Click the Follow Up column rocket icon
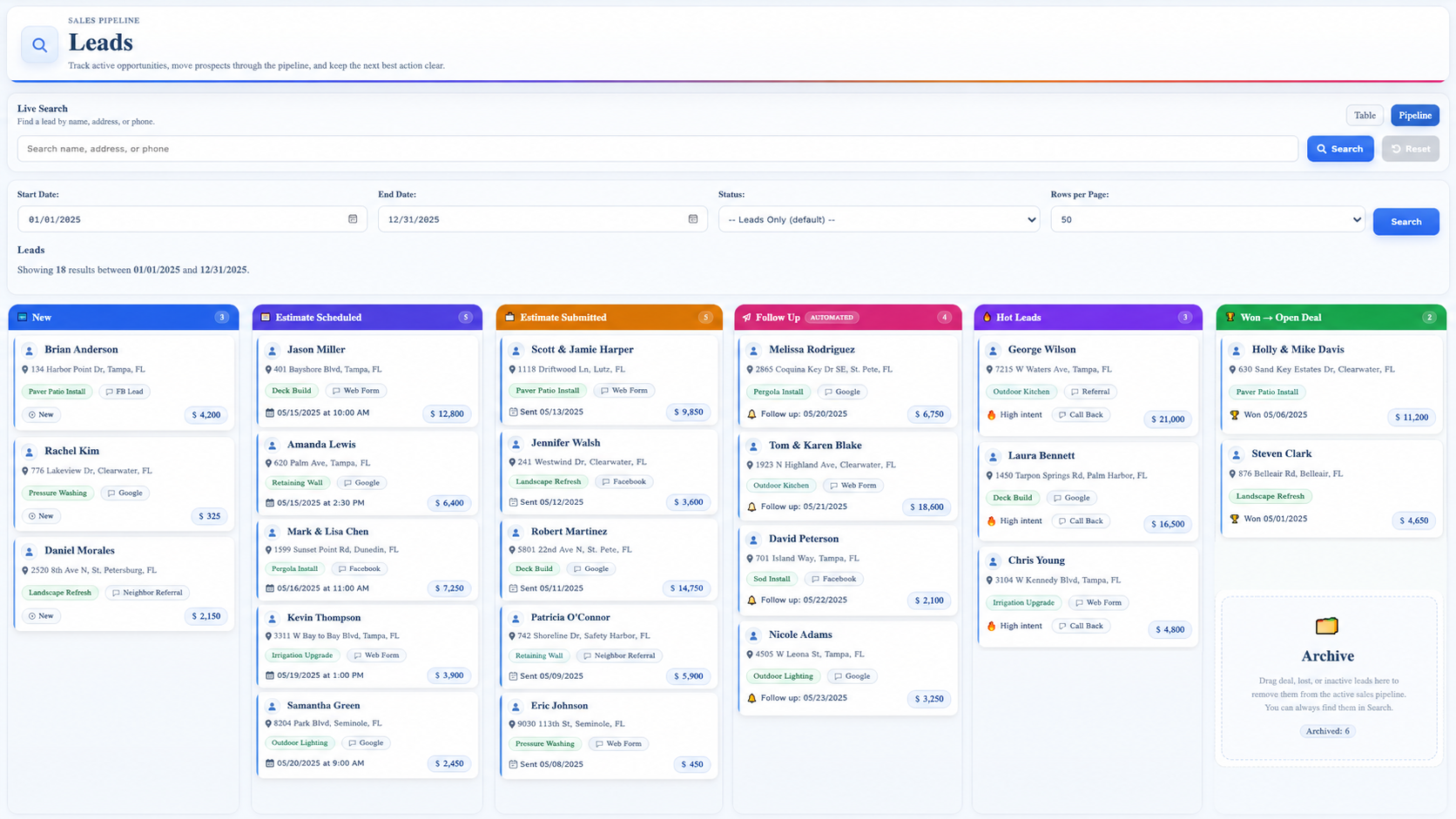The height and width of the screenshot is (819, 1456). [x=747, y=318]
